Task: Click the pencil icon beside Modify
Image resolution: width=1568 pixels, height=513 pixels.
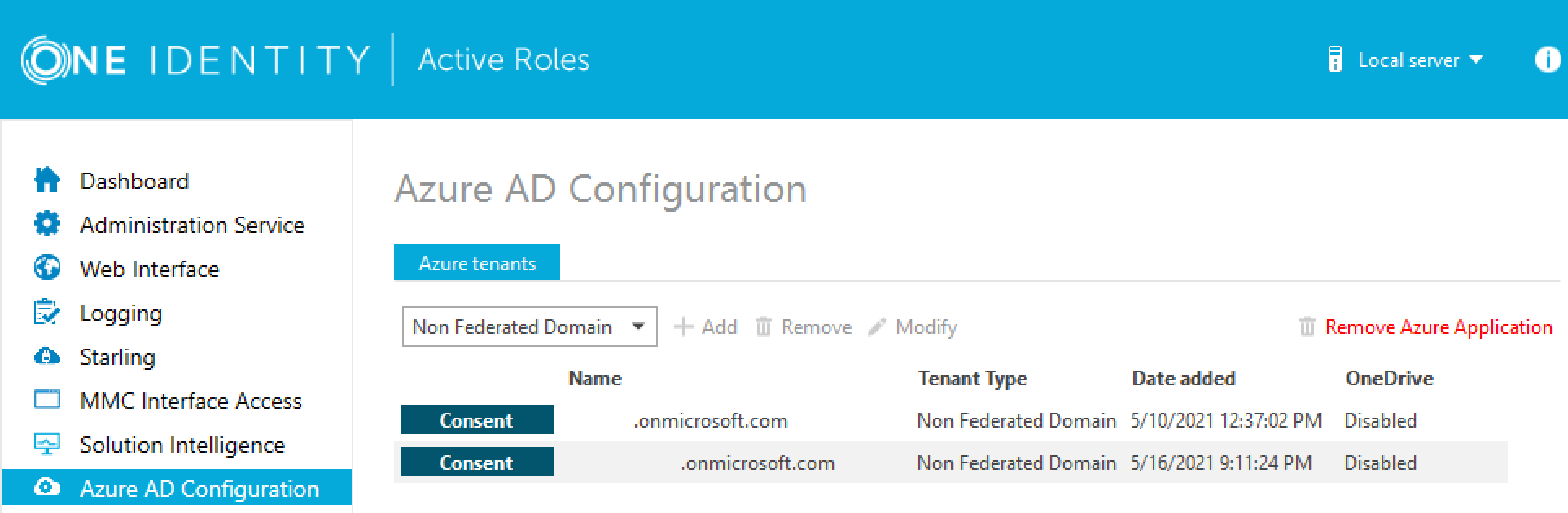Action: 877,327
